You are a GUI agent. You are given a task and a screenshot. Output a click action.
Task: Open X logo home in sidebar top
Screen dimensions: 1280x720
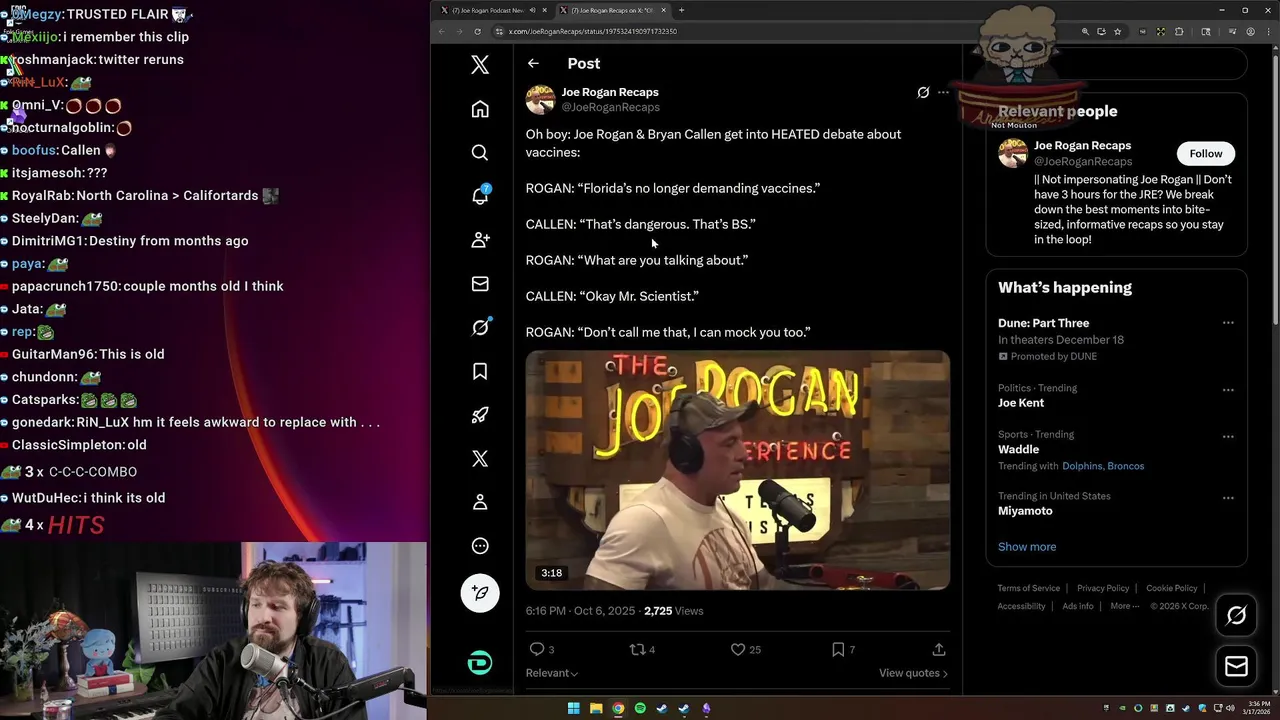tap(480, 65)
